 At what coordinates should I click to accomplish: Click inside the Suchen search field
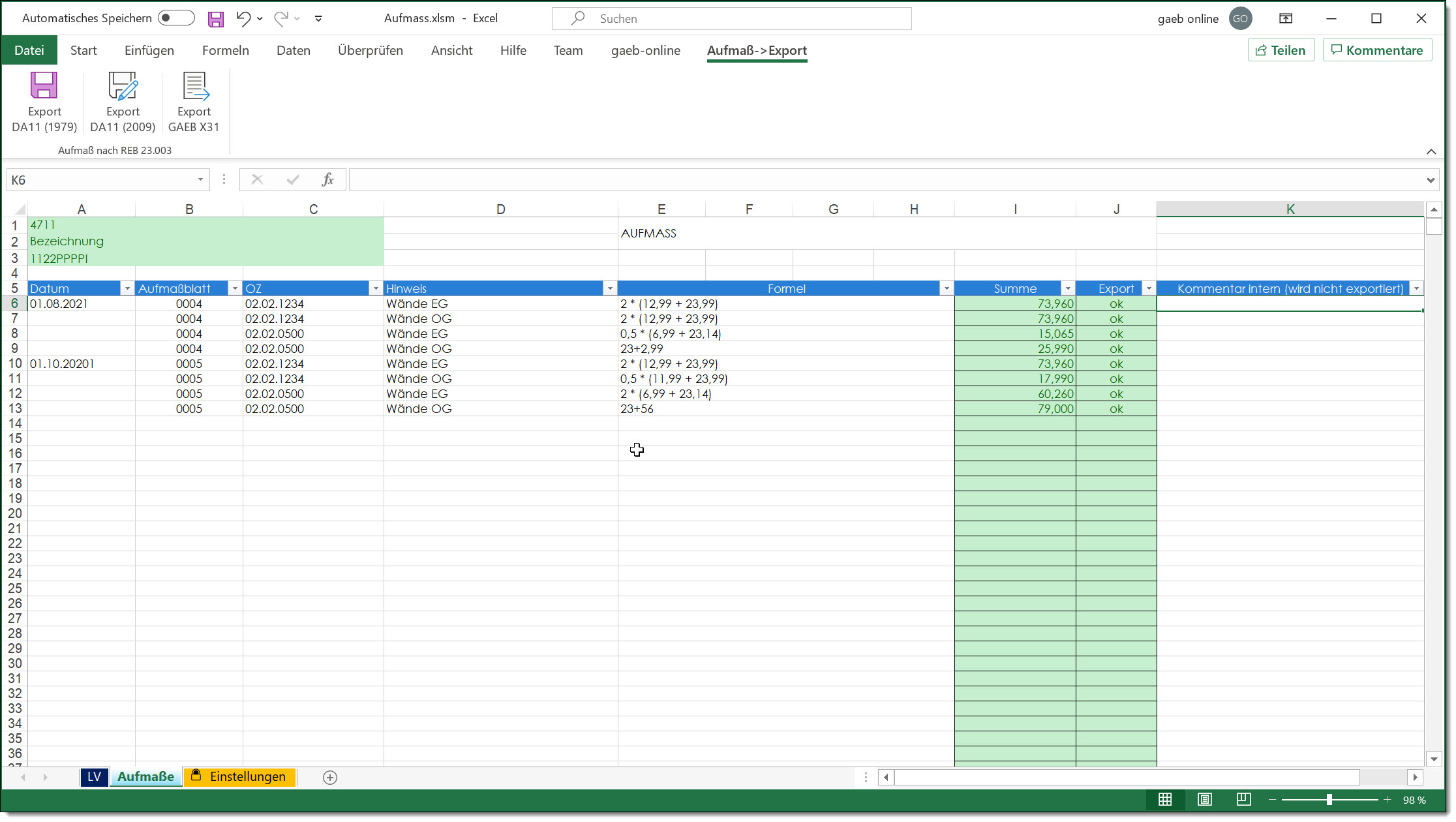[731, 18]
